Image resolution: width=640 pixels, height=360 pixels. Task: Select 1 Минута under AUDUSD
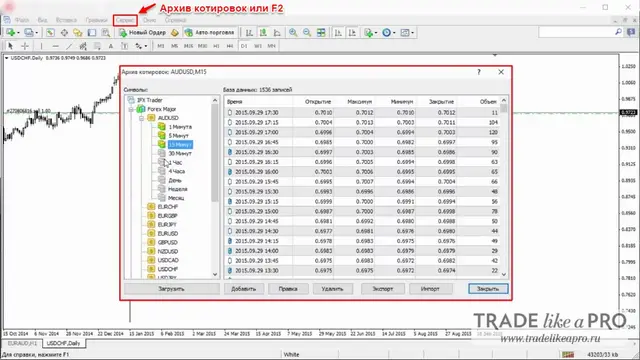[180, 127]
